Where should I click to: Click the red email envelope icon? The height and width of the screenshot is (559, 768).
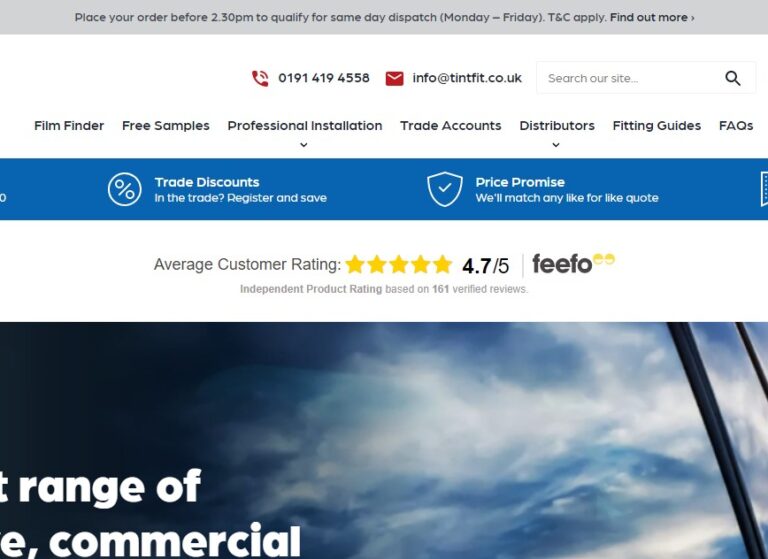tap(394, 78)
